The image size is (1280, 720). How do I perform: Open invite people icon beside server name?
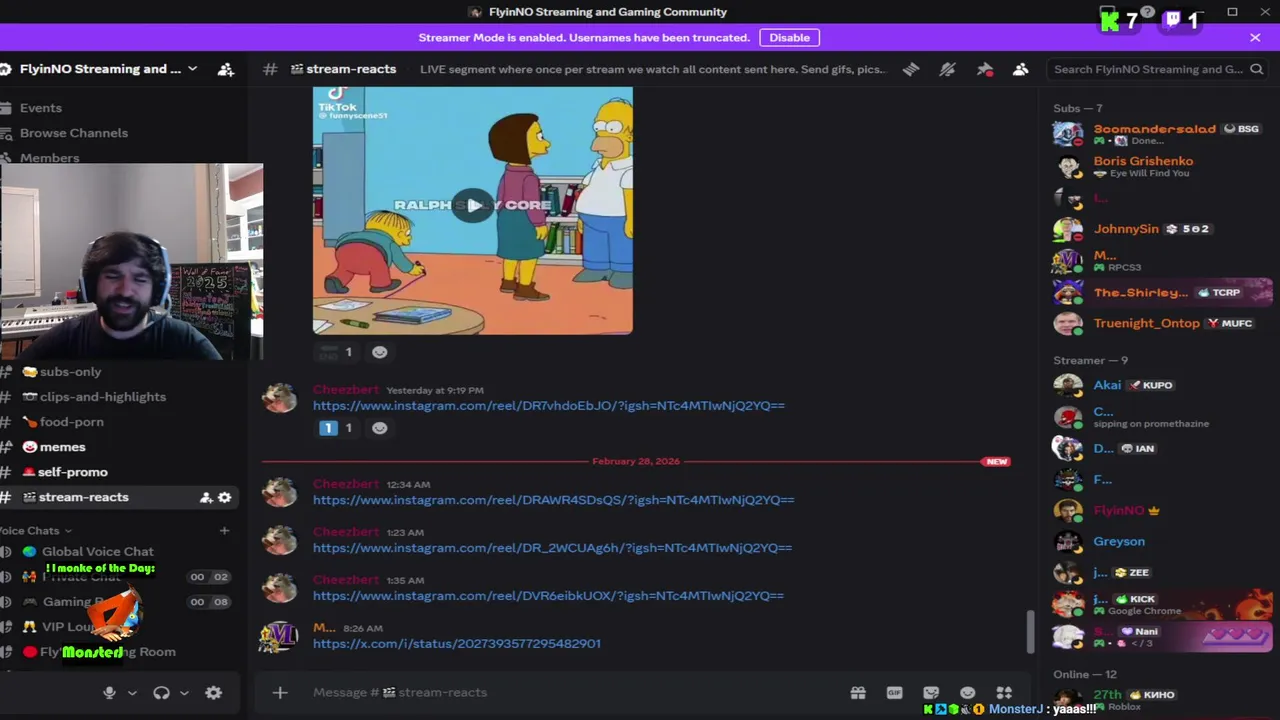[226, 69]
